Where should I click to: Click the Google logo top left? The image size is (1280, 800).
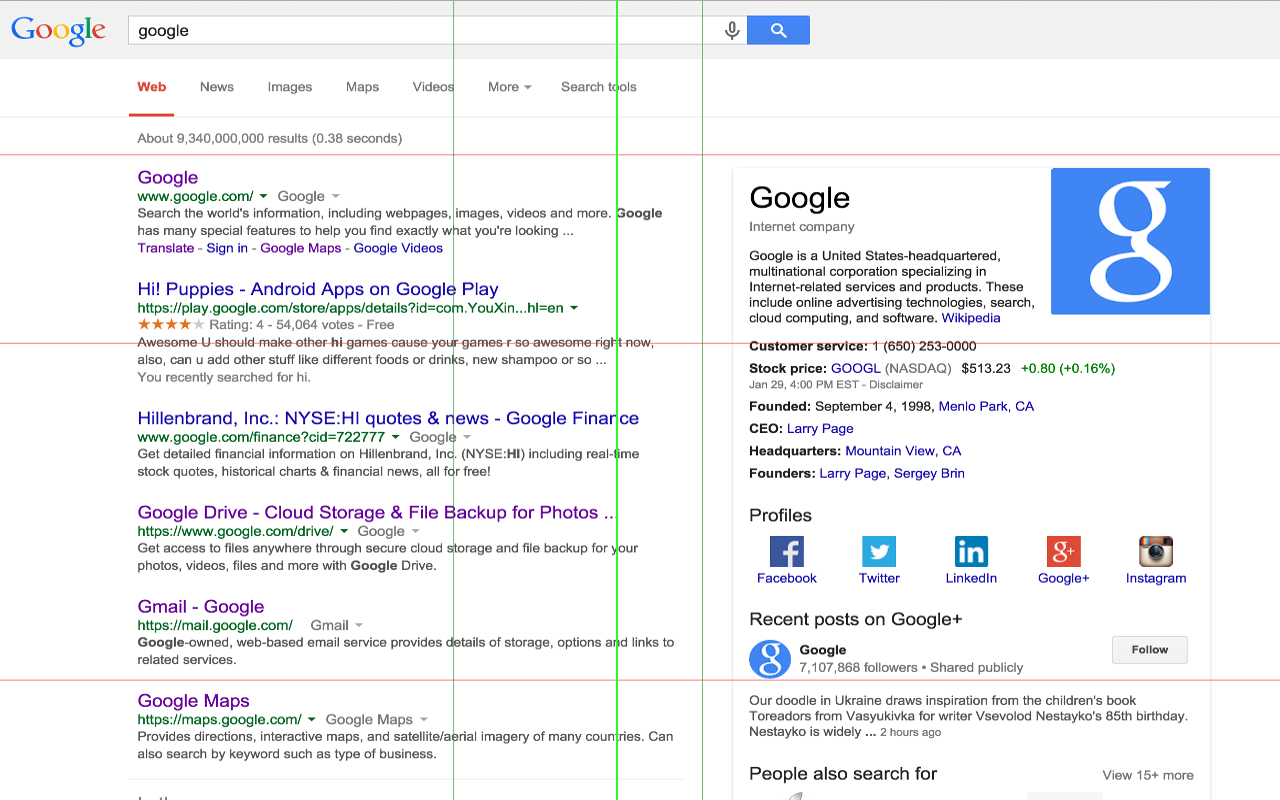pyautogui.click(x=58, y=31)
